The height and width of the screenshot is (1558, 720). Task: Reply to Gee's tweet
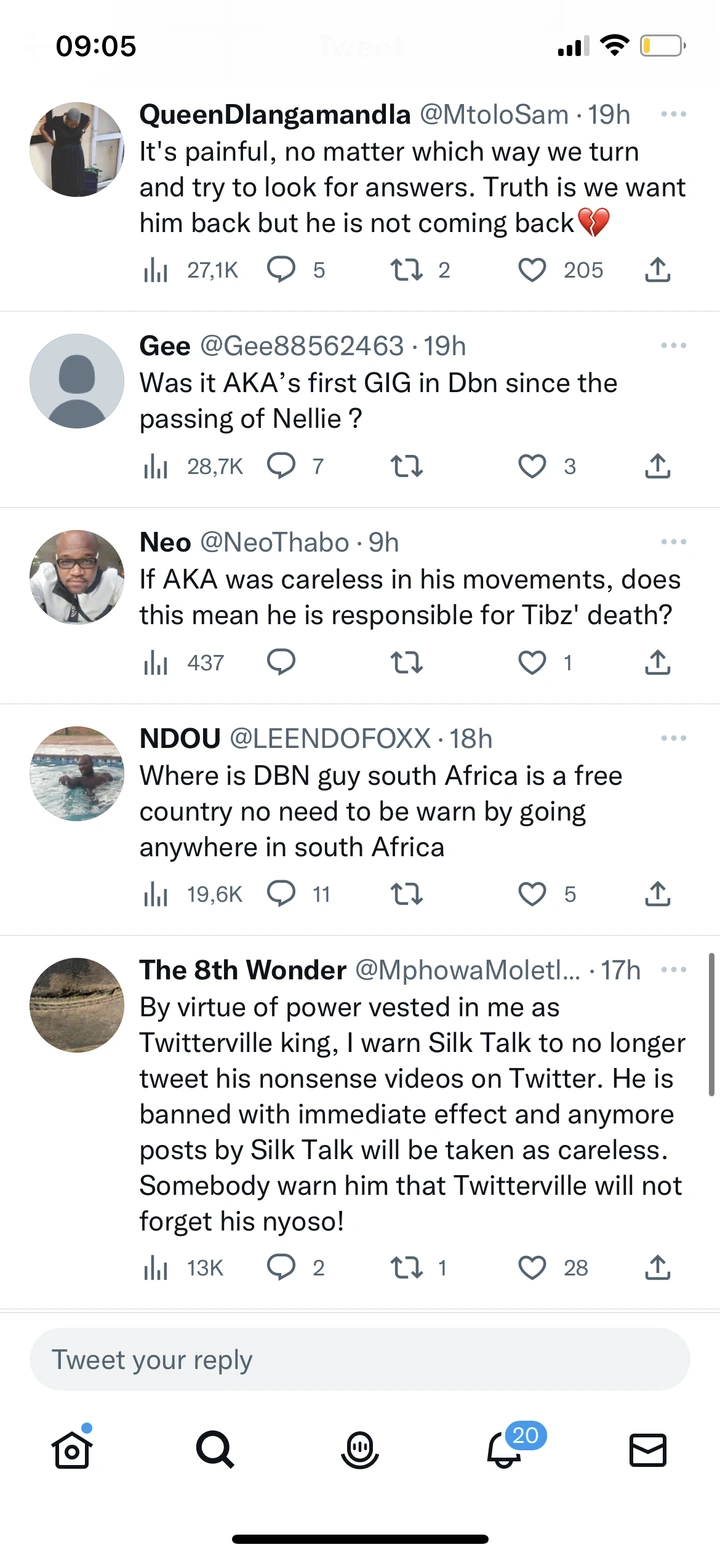tap(281, 466)
